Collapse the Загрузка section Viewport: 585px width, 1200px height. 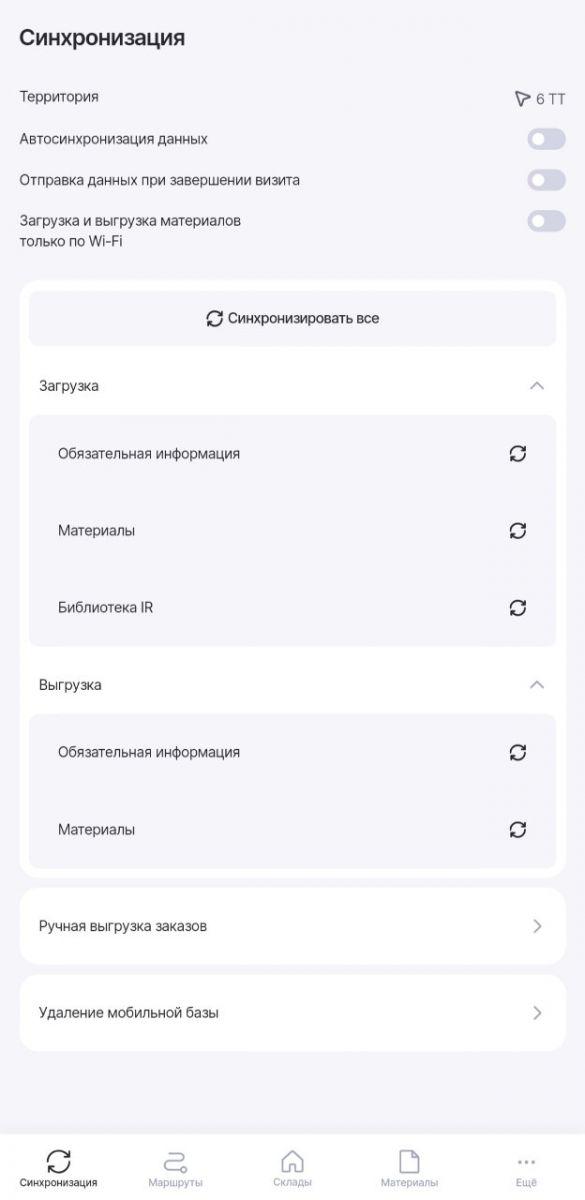(536, 386)
